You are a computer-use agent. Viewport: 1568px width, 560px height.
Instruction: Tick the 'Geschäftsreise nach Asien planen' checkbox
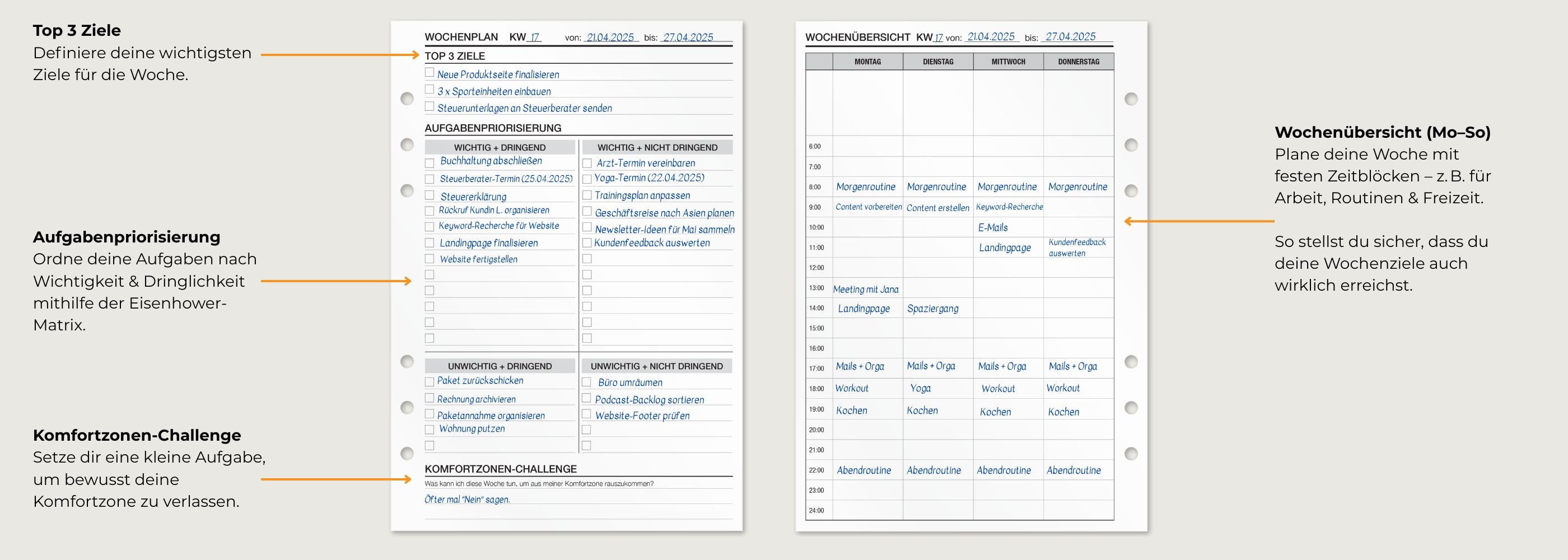[x=587, y=211]
